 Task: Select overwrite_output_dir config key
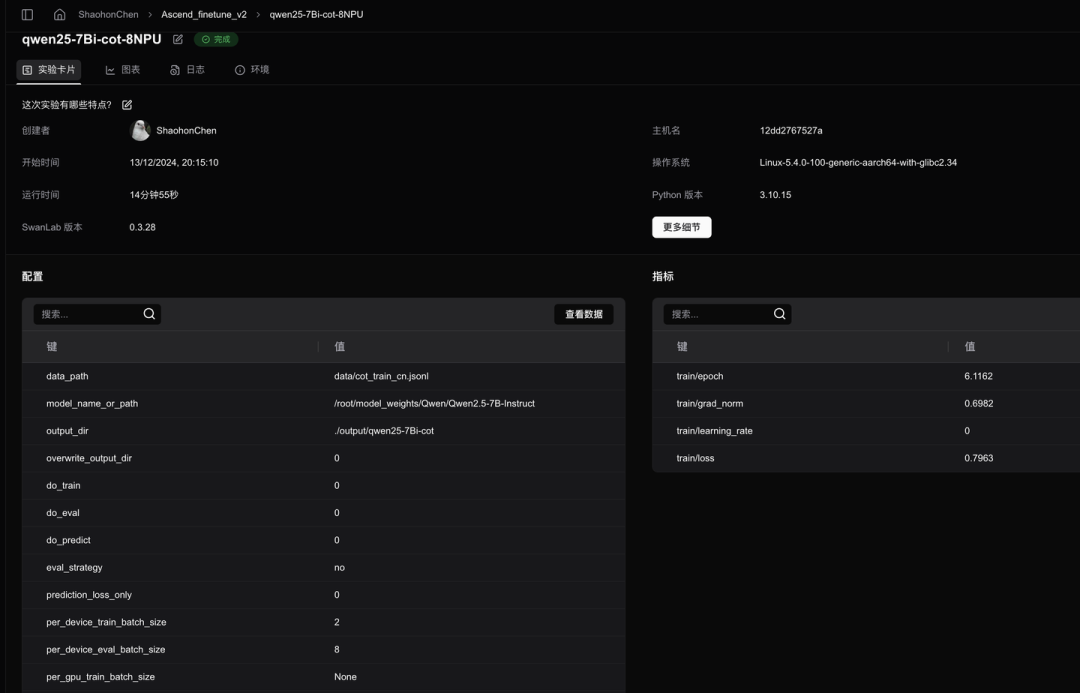(x=89, y=458)
